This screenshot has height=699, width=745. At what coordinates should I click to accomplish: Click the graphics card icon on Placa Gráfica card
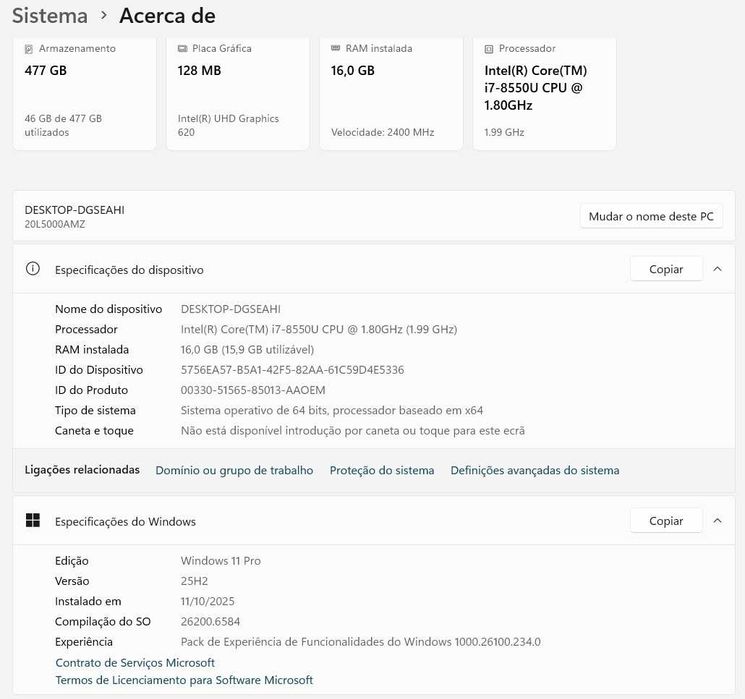(183, 48)
